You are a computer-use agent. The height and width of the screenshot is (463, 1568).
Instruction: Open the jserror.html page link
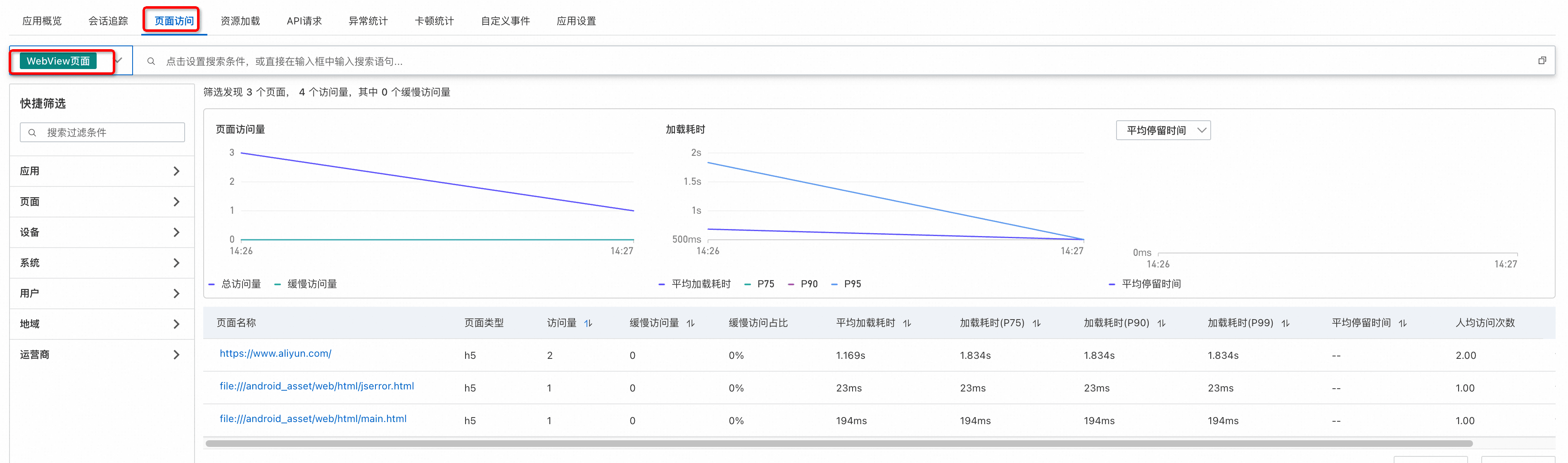(x=316, y=386)
